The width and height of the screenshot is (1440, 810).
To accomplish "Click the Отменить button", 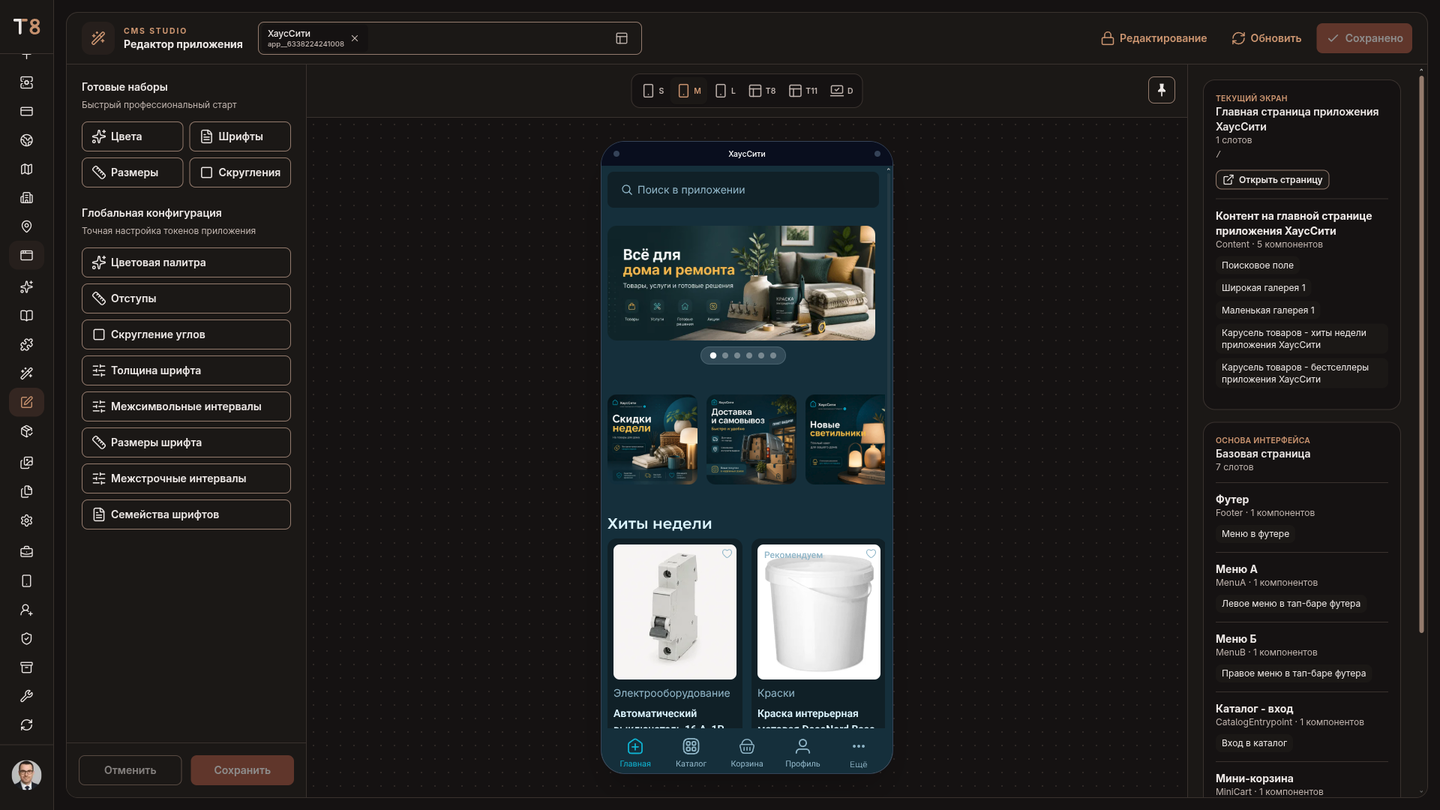I will pyautogui.click(x=130, y=770).
